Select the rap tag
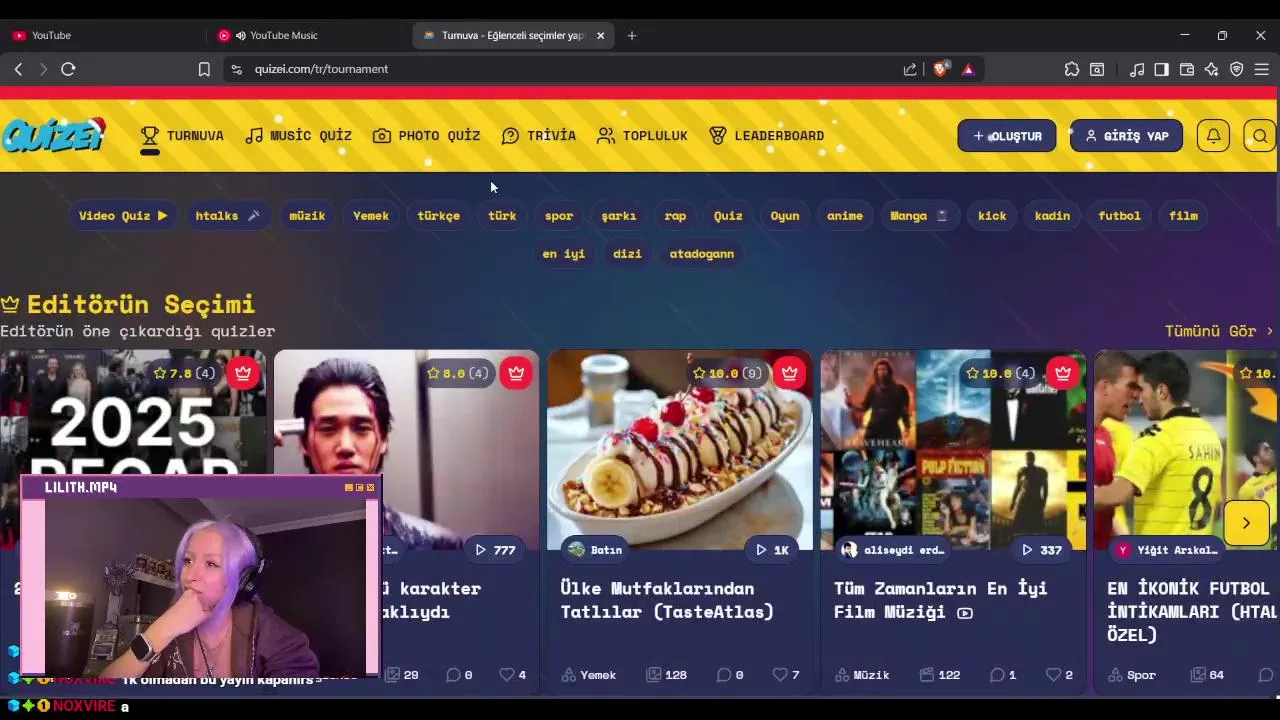 (x=676, y=216)
